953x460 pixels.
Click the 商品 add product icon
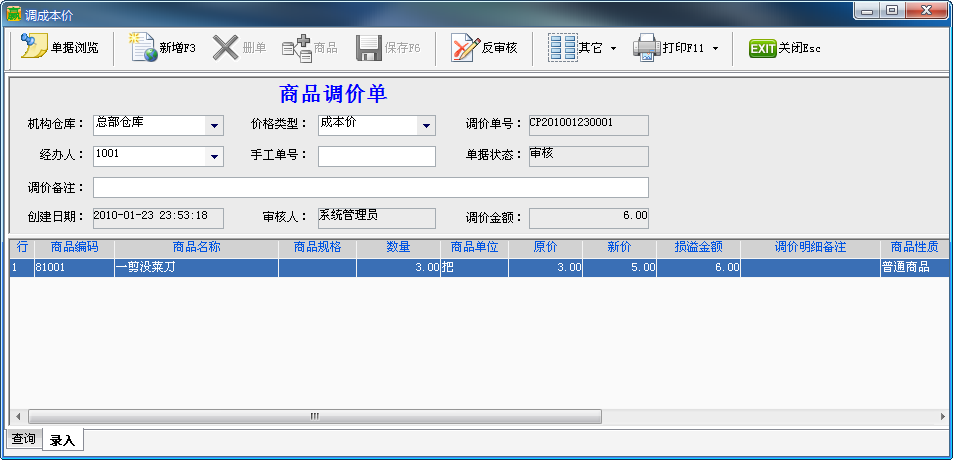tap(296, 48)
